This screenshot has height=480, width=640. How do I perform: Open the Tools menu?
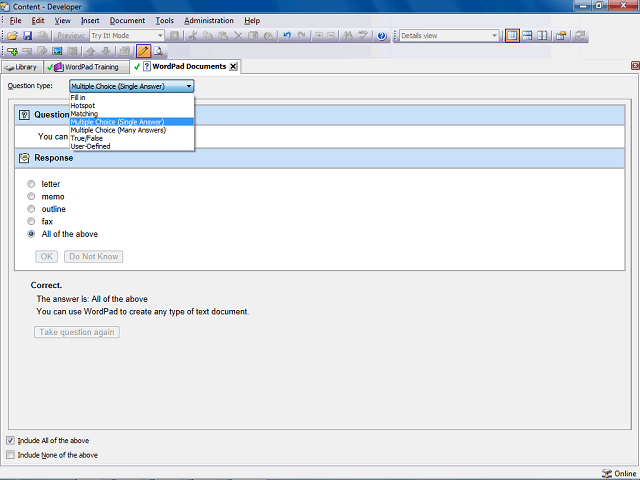click(x=164, y=20)
